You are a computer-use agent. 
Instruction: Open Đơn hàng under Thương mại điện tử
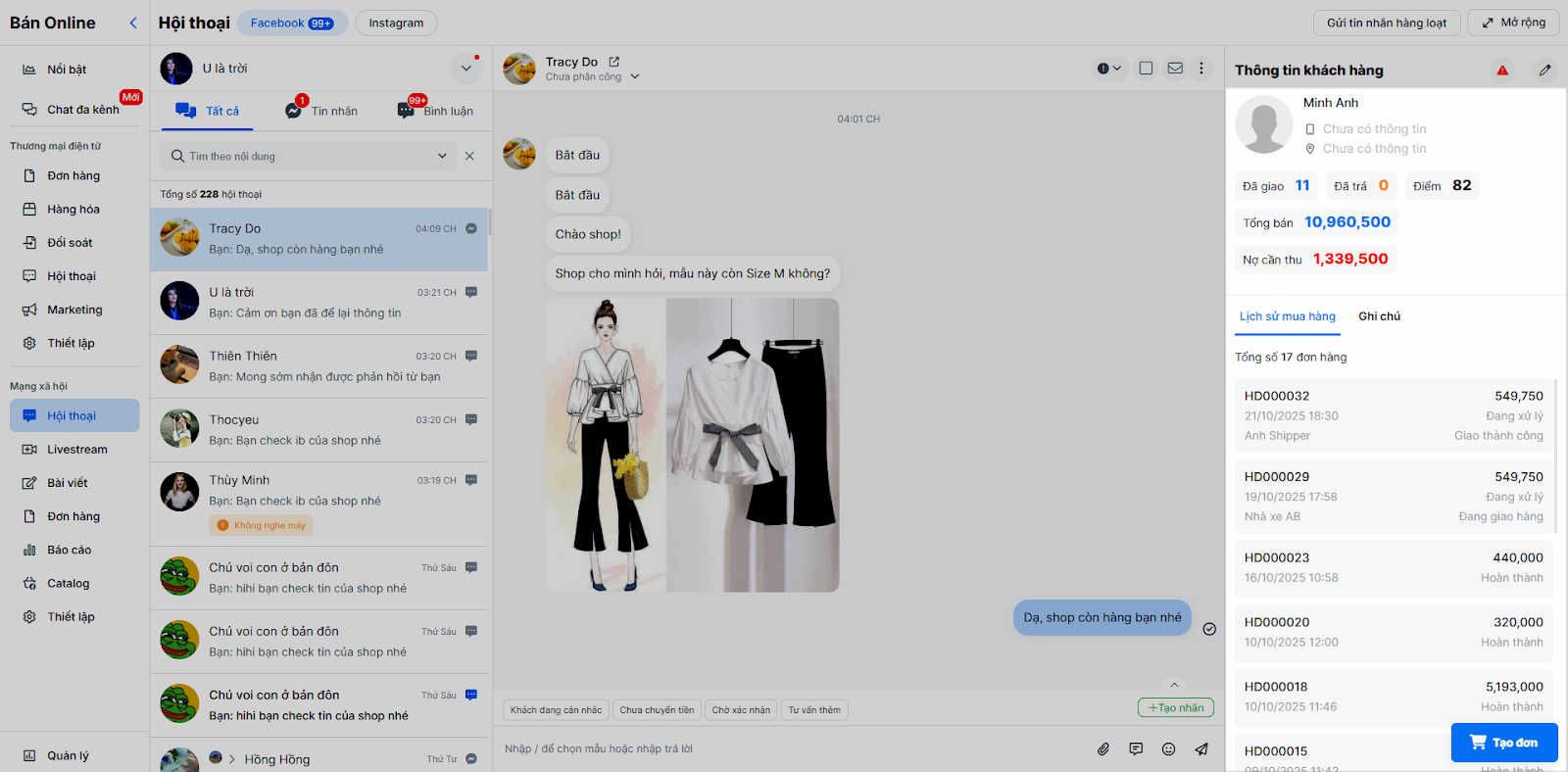pyautogui.click(x=73, y=176)
